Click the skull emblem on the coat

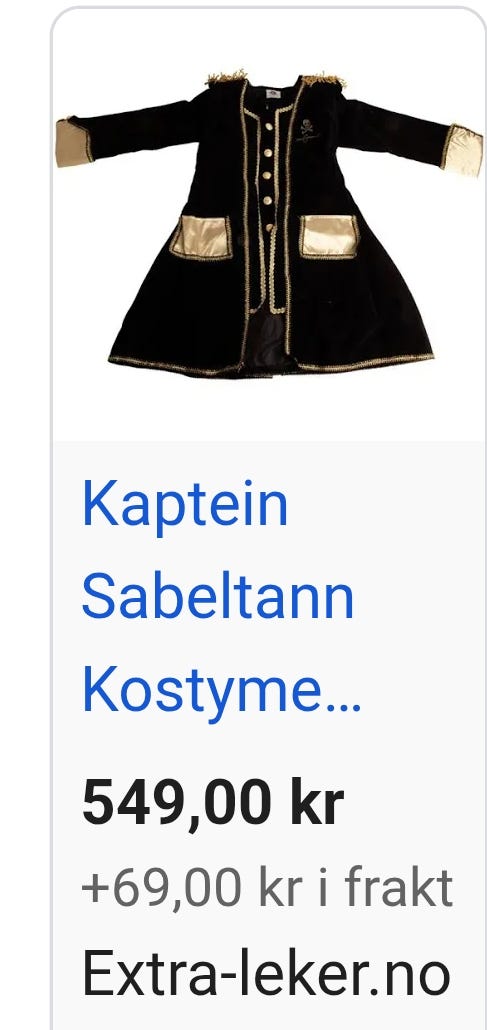point(306,127)
